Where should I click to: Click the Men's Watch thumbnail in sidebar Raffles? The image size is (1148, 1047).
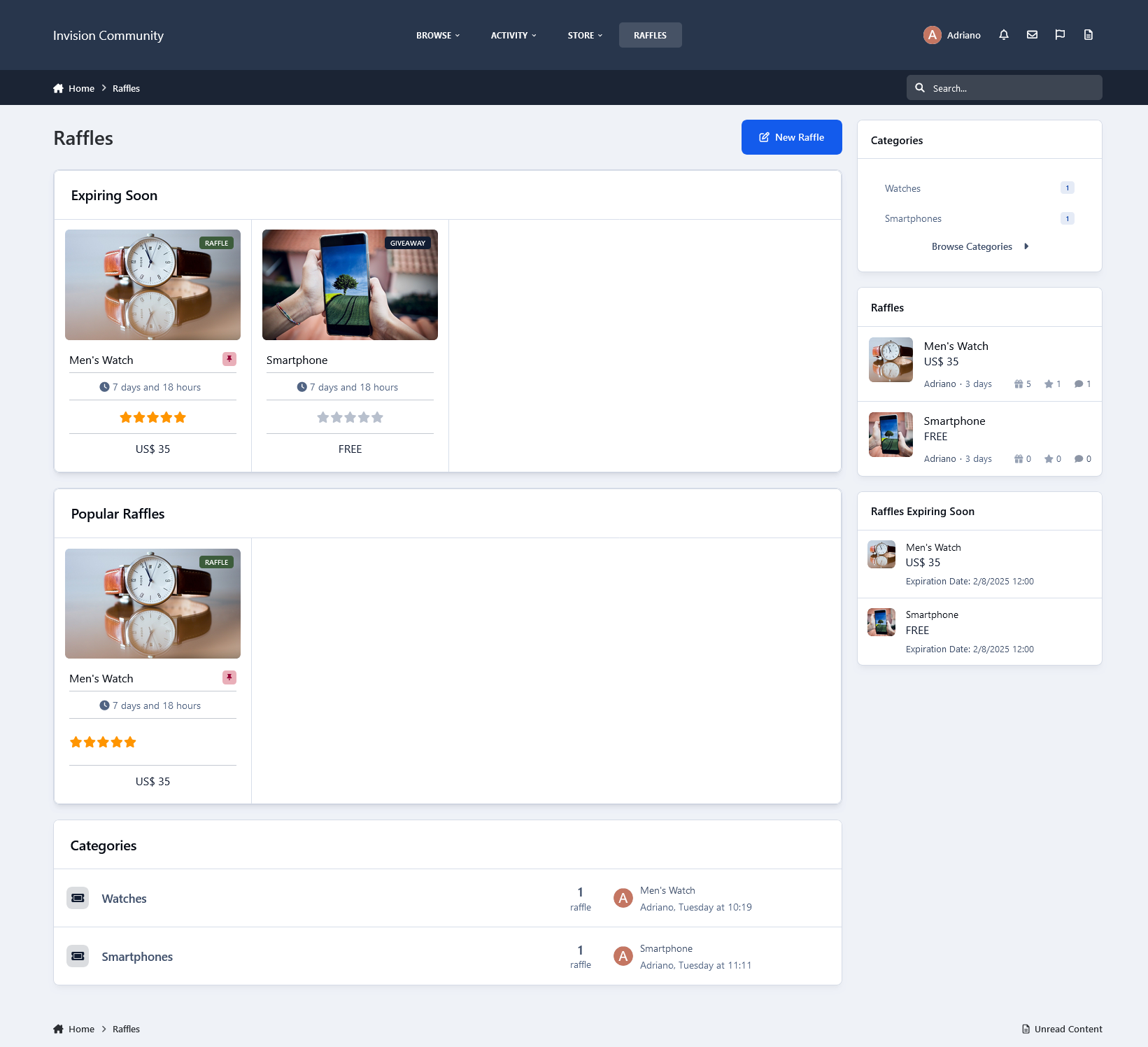click(x=891, y=360)
